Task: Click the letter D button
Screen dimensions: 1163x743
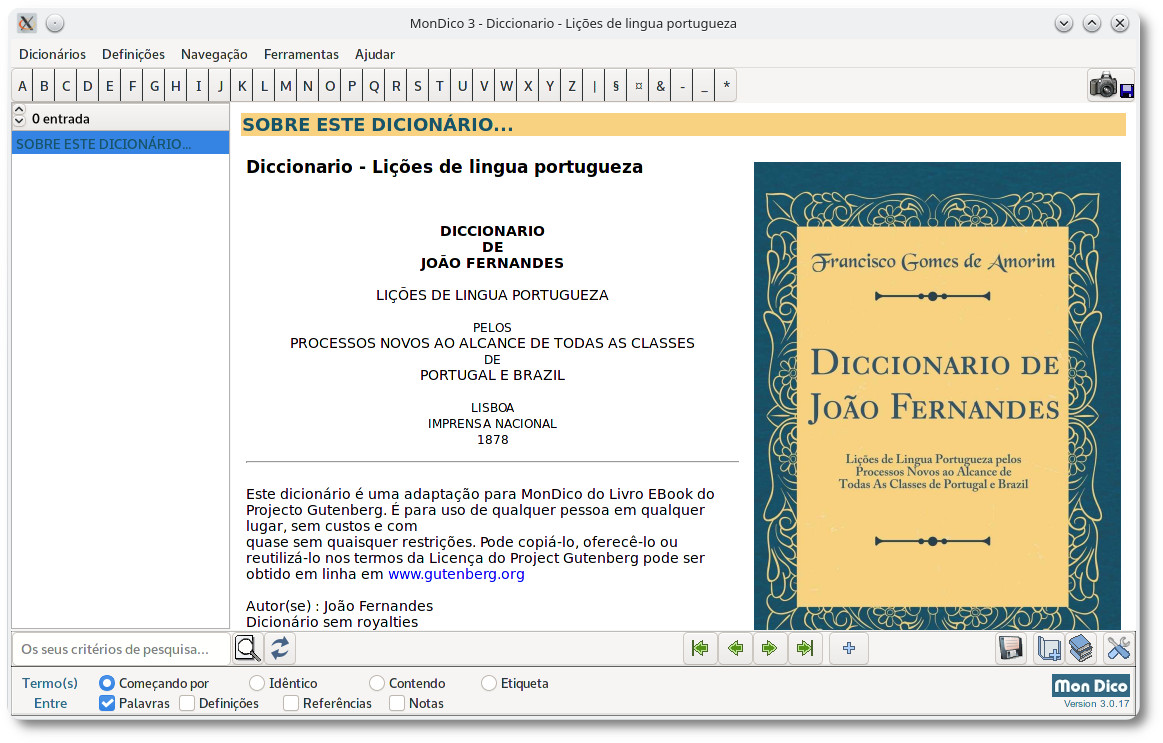Action: tap(88, 85)
